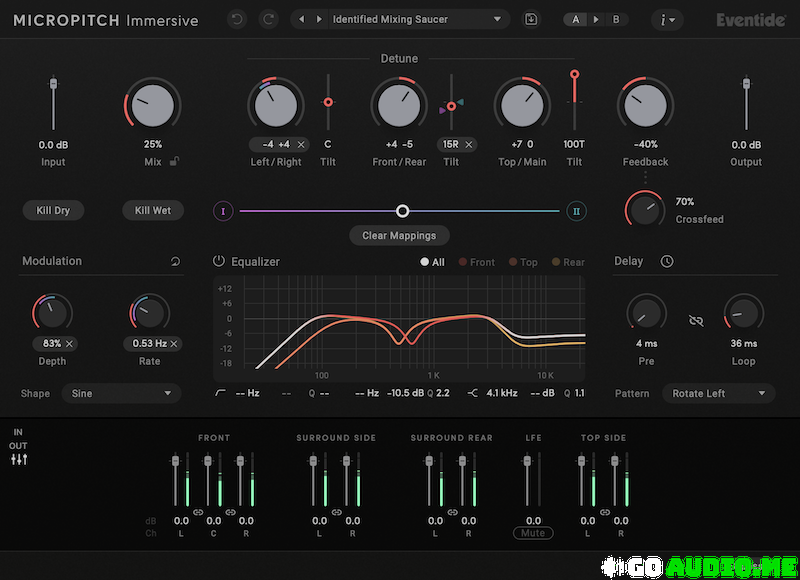Click the Modulation Depth knob
The height and width of the screenshot is (580, 800).
(x=52, y=312)
